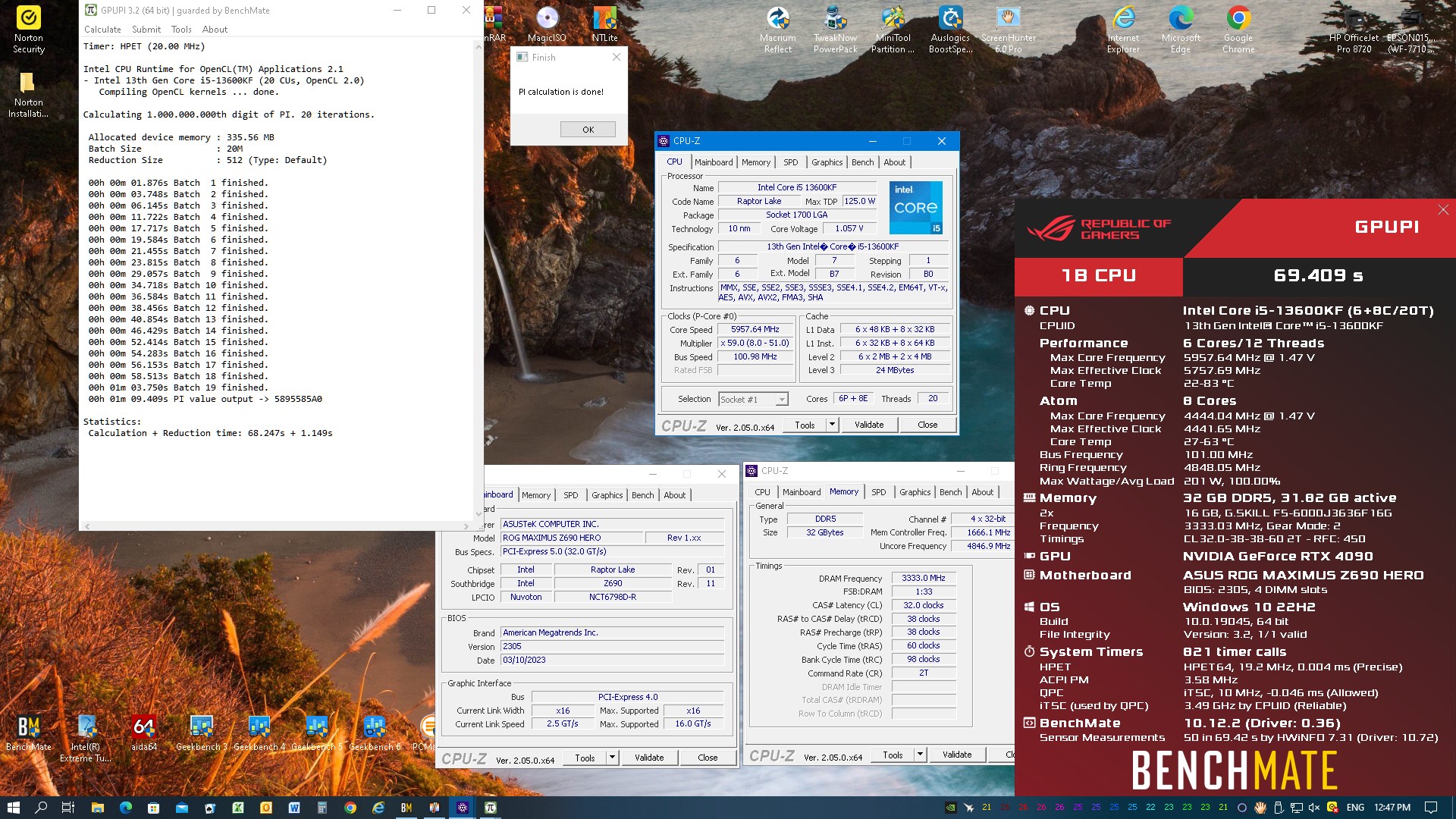Launch MiniTool Partition desktop icon
Image resolution: width=1456 pixels, height=819 pixels.
(x=893, y=30)
